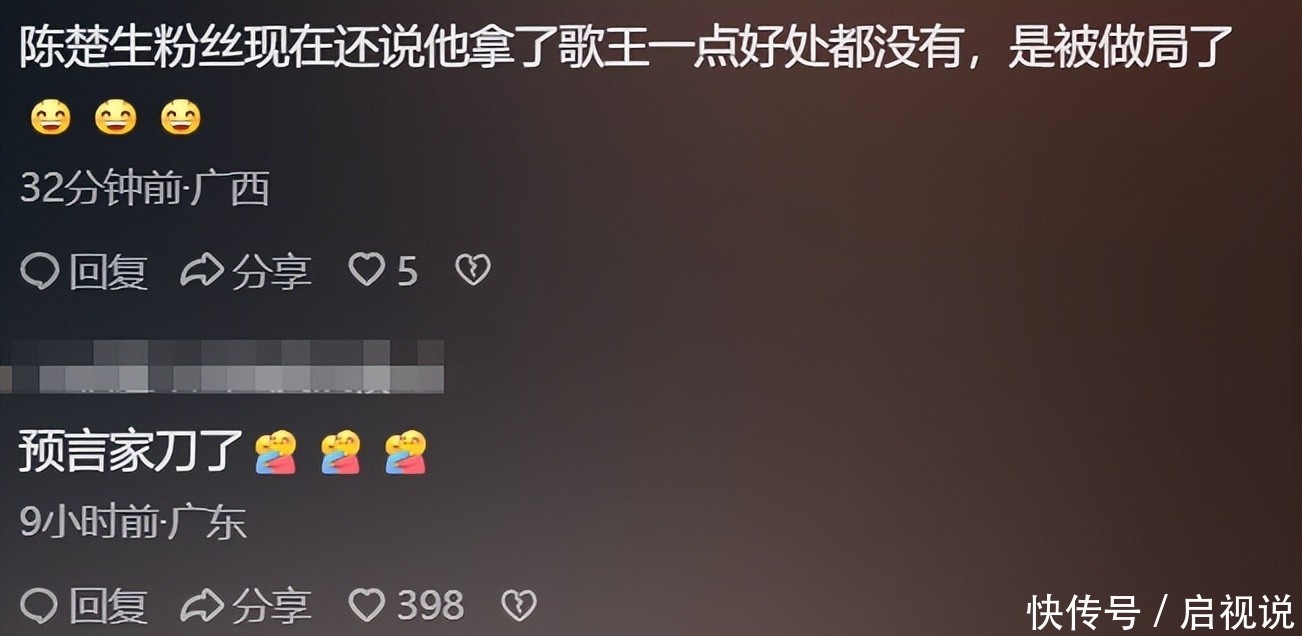The image size is (1302, 636).
Task: Click 回复 text under the 32分钟前 comment
Action: coord(108,271)
